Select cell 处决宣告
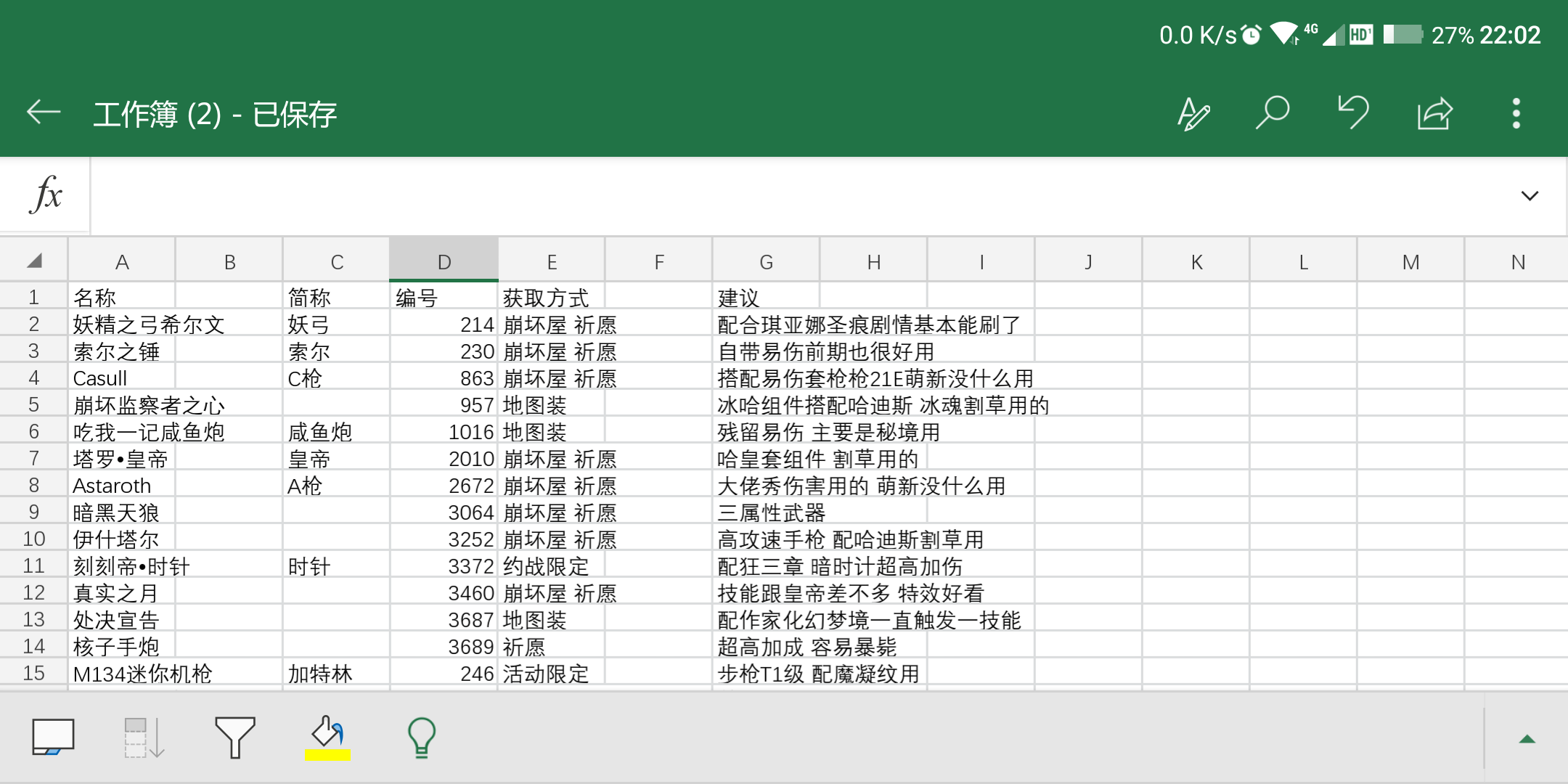 (122, 619)
